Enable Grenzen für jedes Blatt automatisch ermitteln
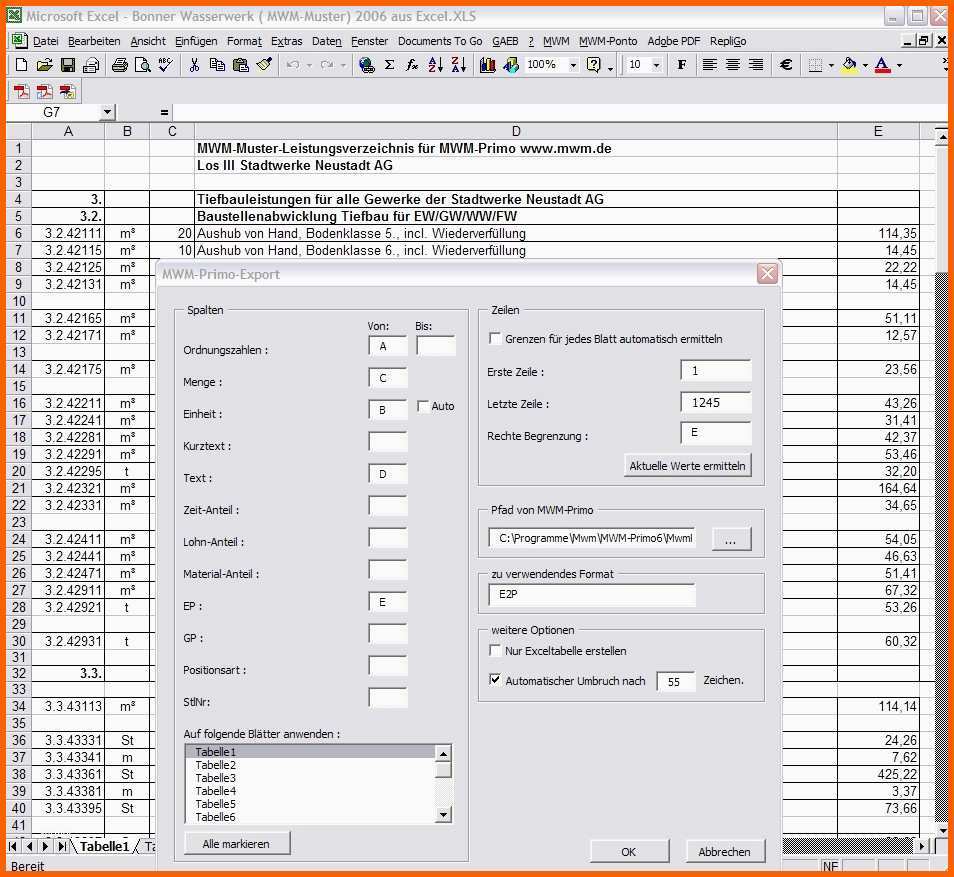This screenshot has height=877, width=954. (x=495, y=338)
